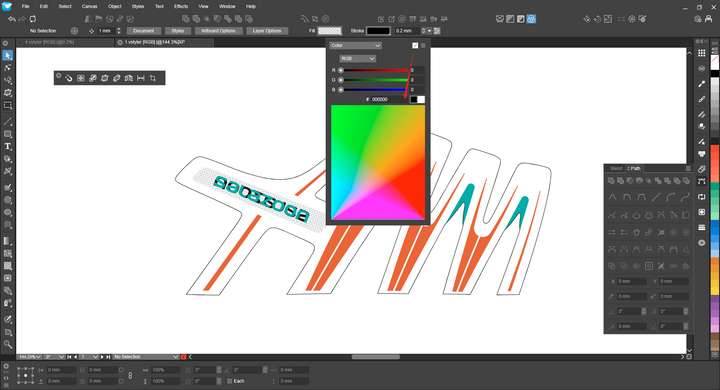This screenshot has width=720, height=390.
Task: Click the Undo arrow icon
Action: pyautogui.click(x=12, y=19)
